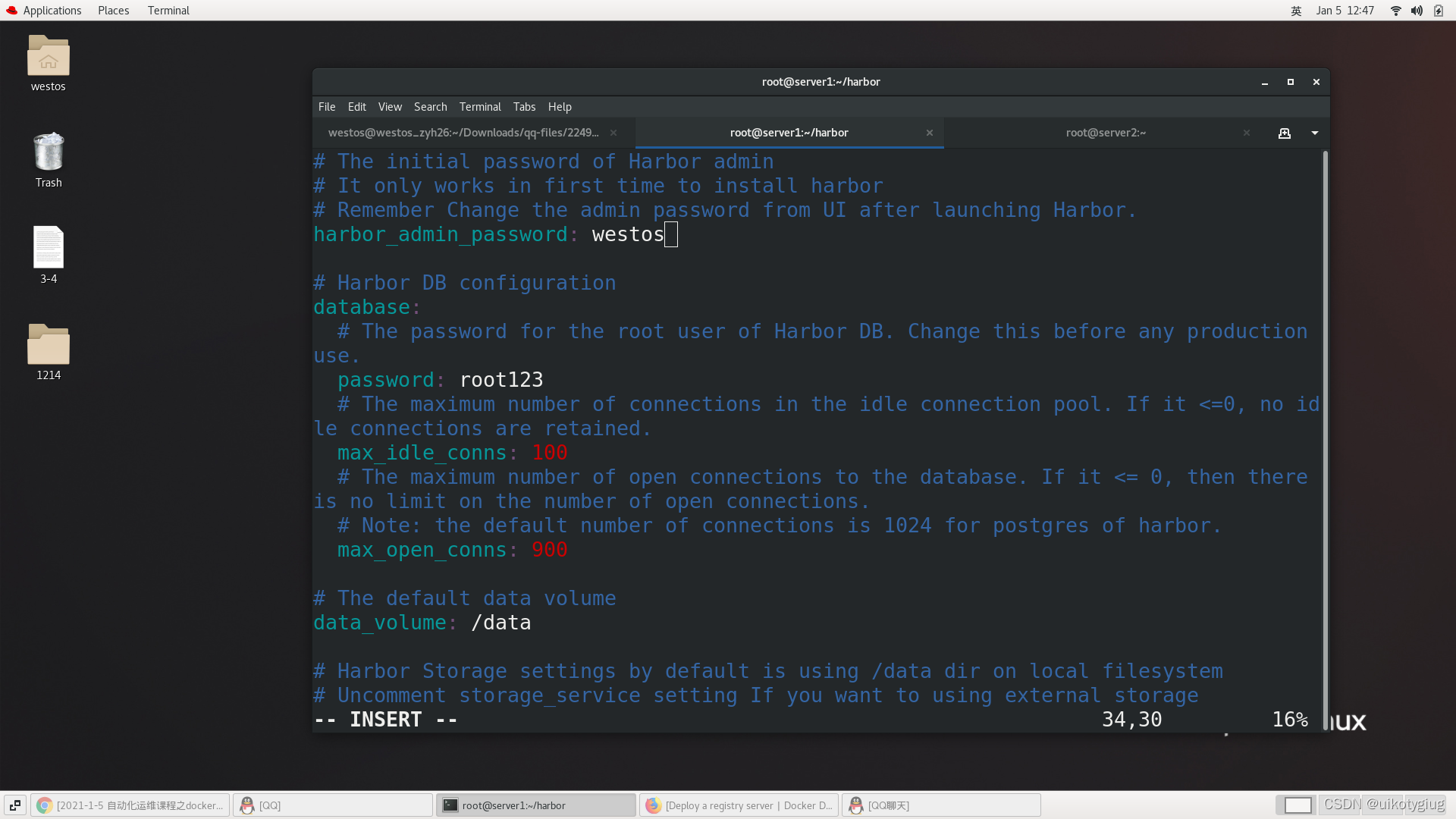Screen dimensions: 1456x819
Task: Click the harbor_admin_password value westos
Action: tap(628, 234)
